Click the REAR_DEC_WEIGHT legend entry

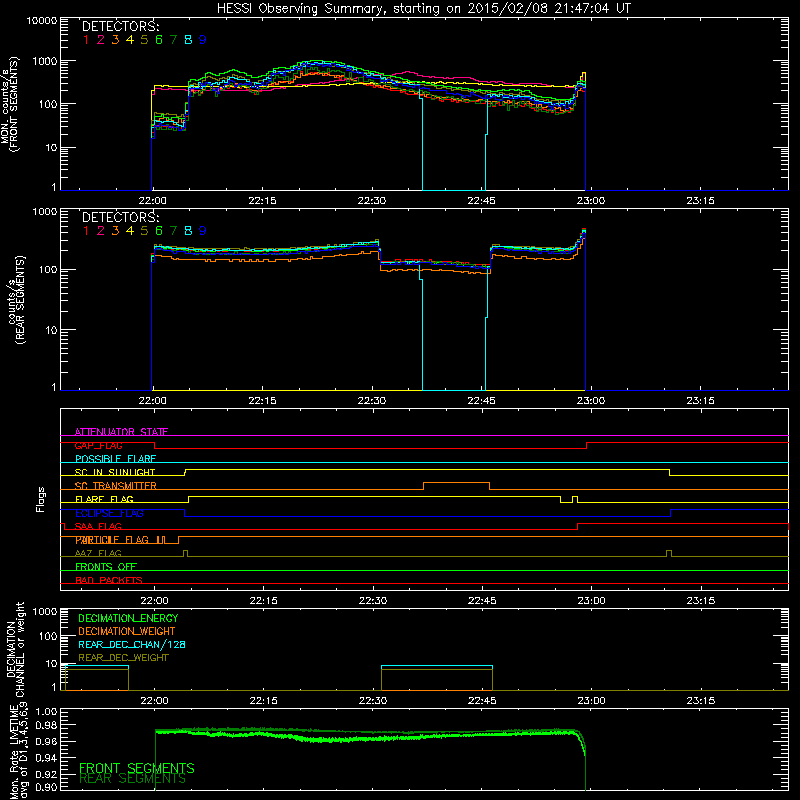(x=123, y=658)
